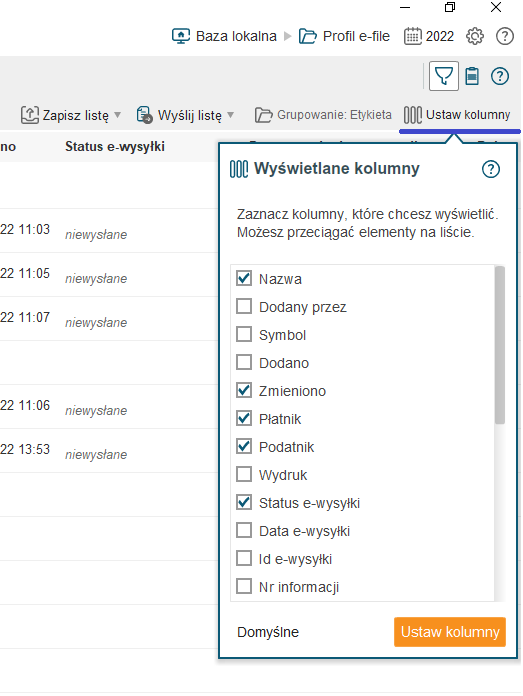
Task: Click the Baza lokalna monitor icon
Action: (181, 36)
